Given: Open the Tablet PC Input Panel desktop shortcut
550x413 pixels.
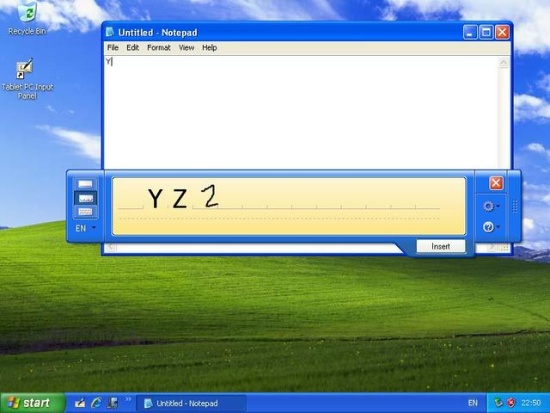Looking at the screenshot, I should point(27,79).
